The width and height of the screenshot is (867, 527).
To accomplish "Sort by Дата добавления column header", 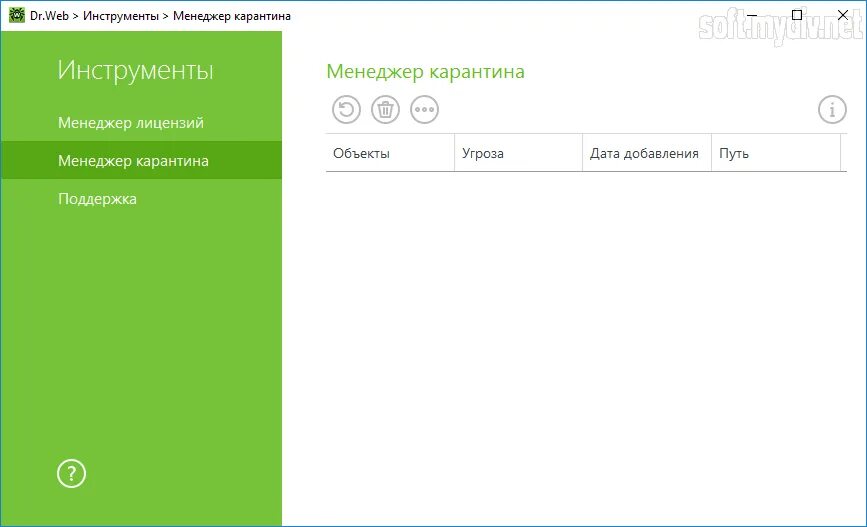I will point(646,153).
